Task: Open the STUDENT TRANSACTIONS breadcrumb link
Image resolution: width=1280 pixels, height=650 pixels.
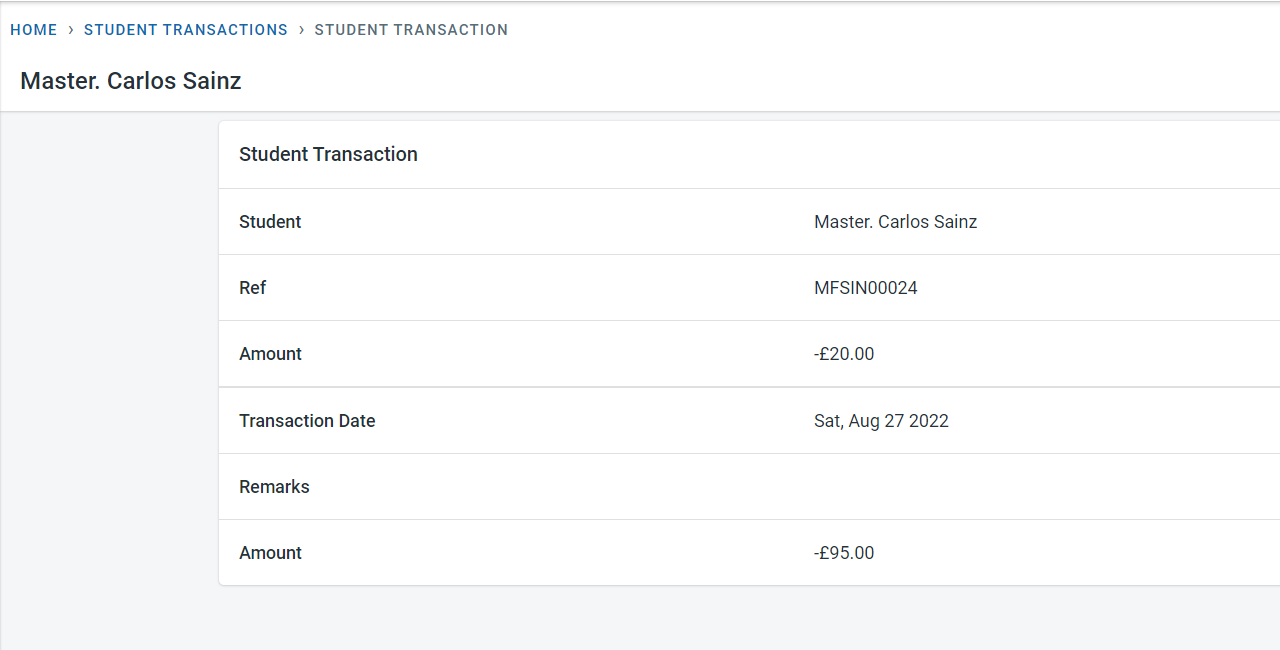Action: pyautogui.click(x=186, y=30)
